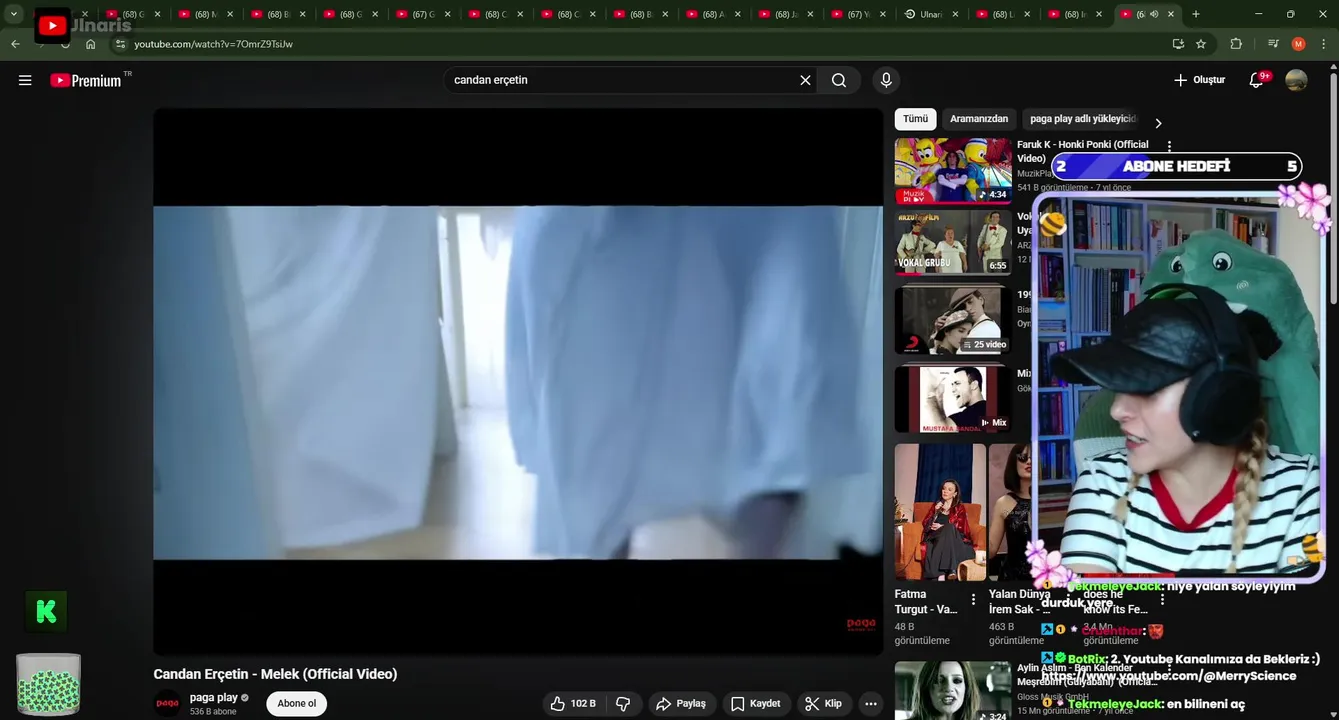Viewport: 1339px width, 720px height.
Task: Select the Tümü filter chip
Action: (915, 119)
